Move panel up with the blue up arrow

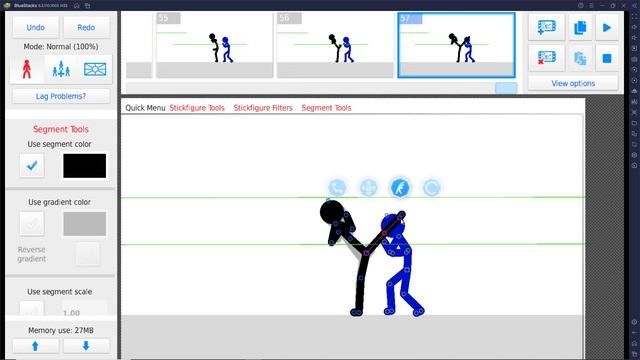point(36,346)
